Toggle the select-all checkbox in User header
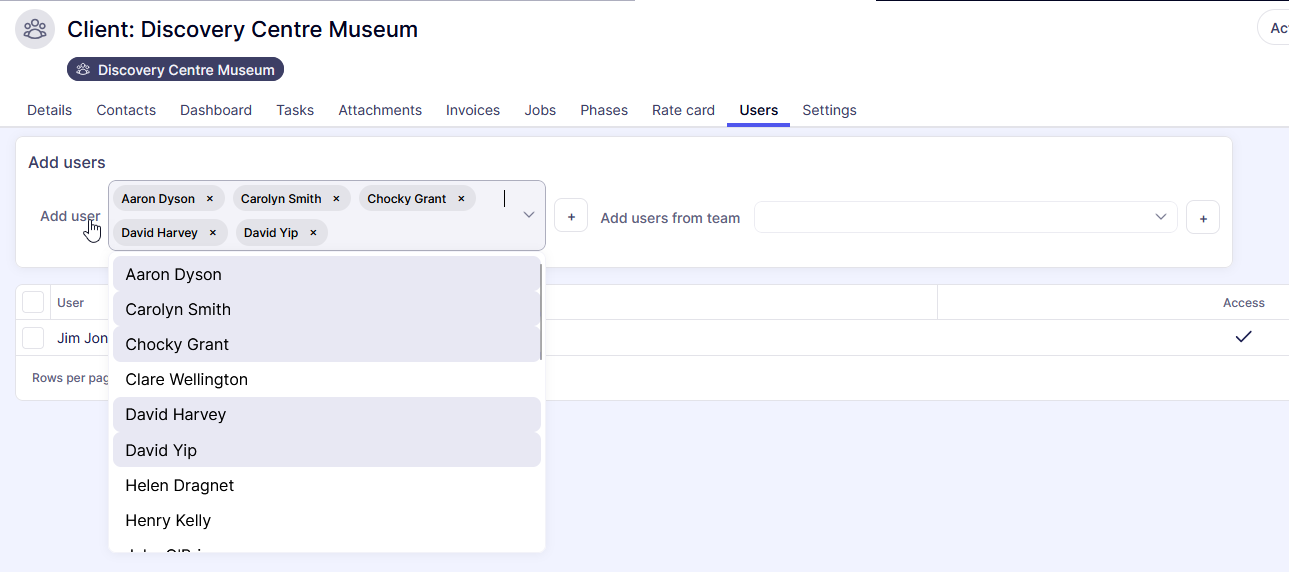This screenshot has height=572, width=1289. (33, 302)
